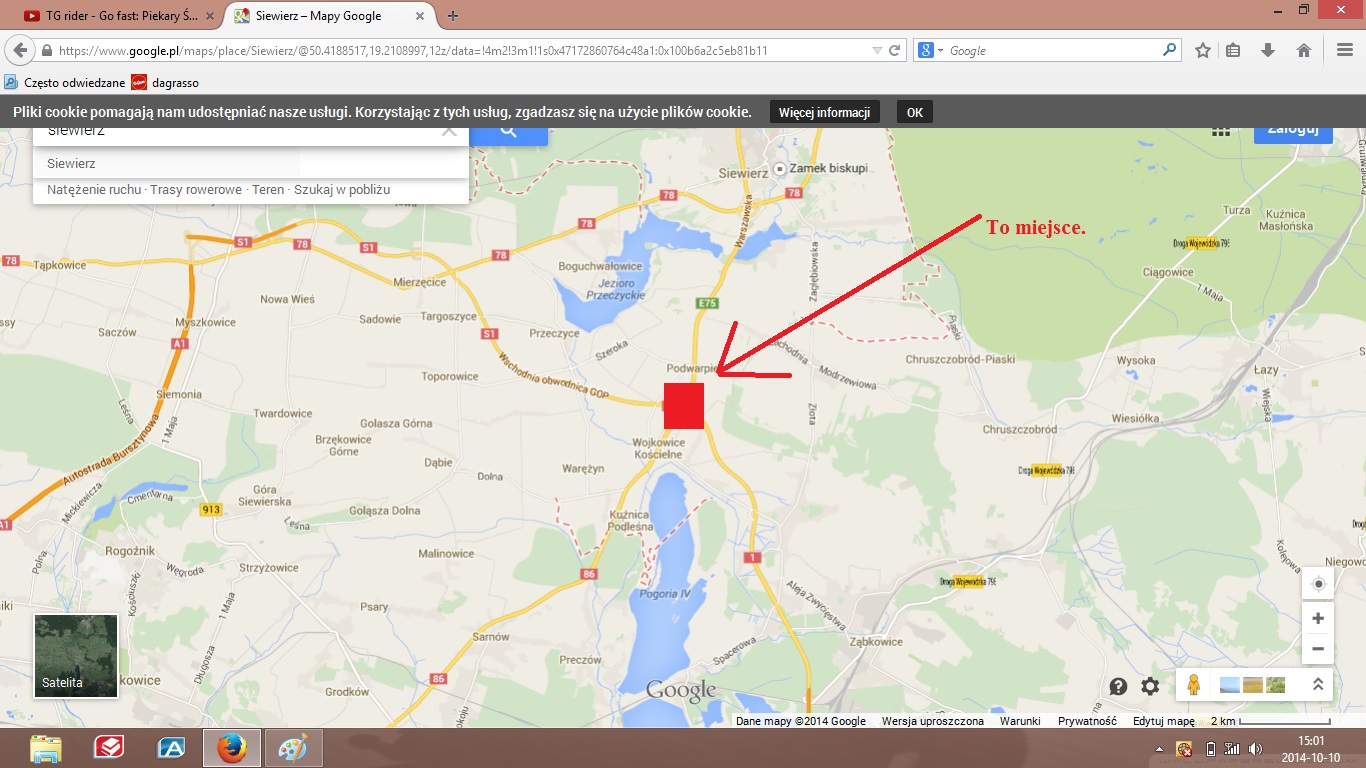Zoom out the map with minus
Viewport: 1366px width, 768px height.
(x=1318, y=648)
